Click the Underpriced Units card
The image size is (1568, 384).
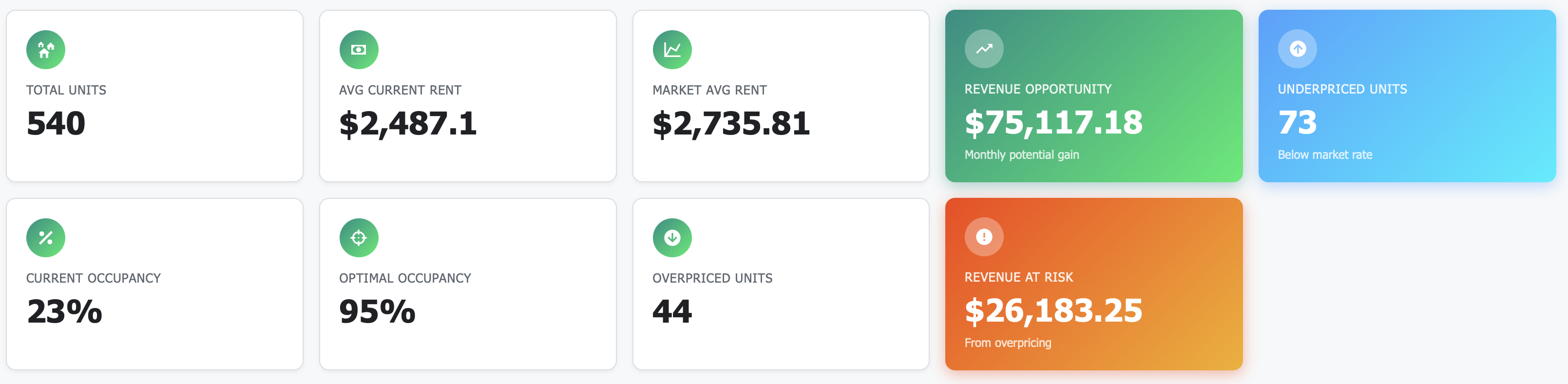click(x=1407, y=95)
